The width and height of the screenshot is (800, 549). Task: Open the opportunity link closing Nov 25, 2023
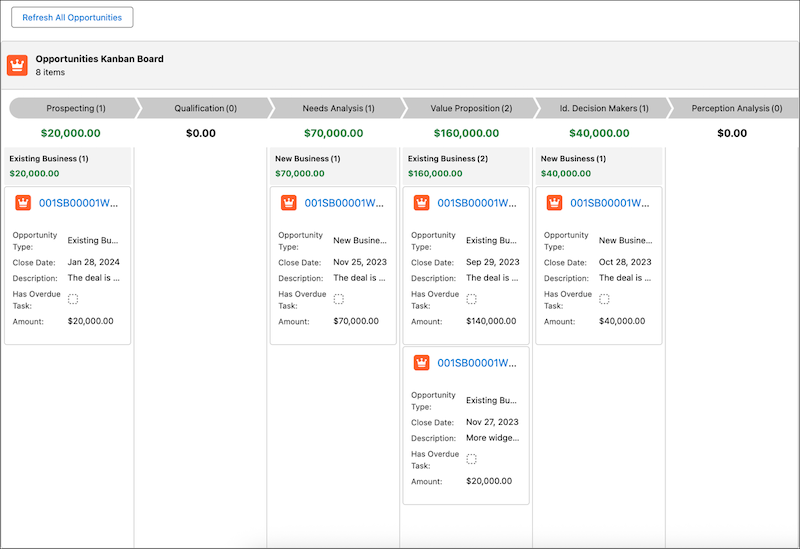[x=344, y=203]
